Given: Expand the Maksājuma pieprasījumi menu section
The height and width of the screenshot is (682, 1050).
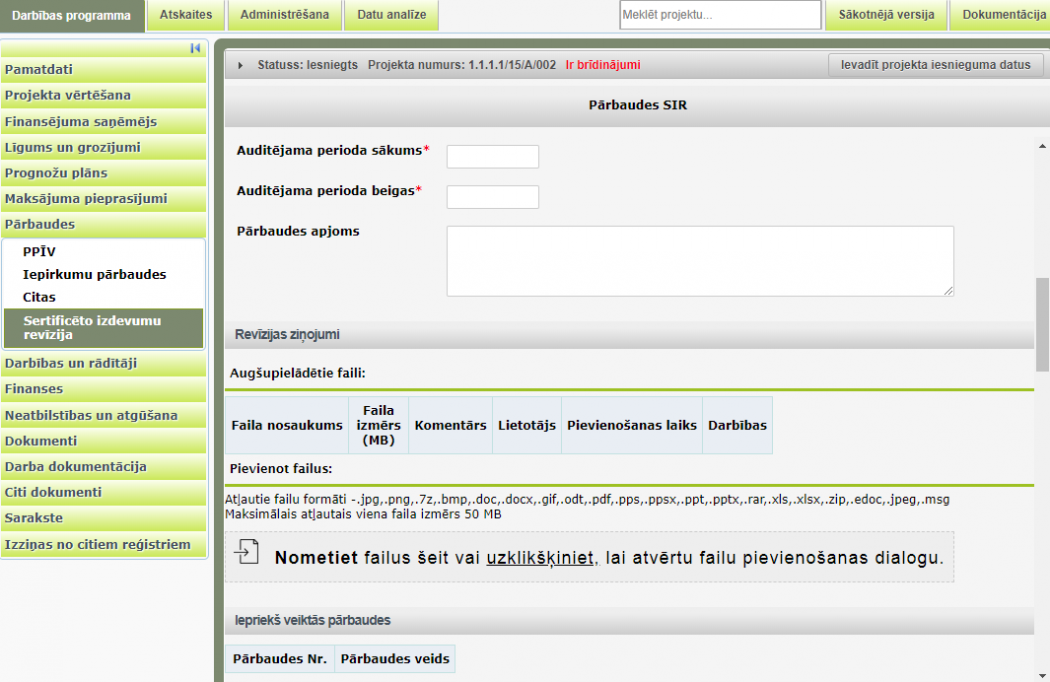Looking at the screenshot, I should point(86,199).
